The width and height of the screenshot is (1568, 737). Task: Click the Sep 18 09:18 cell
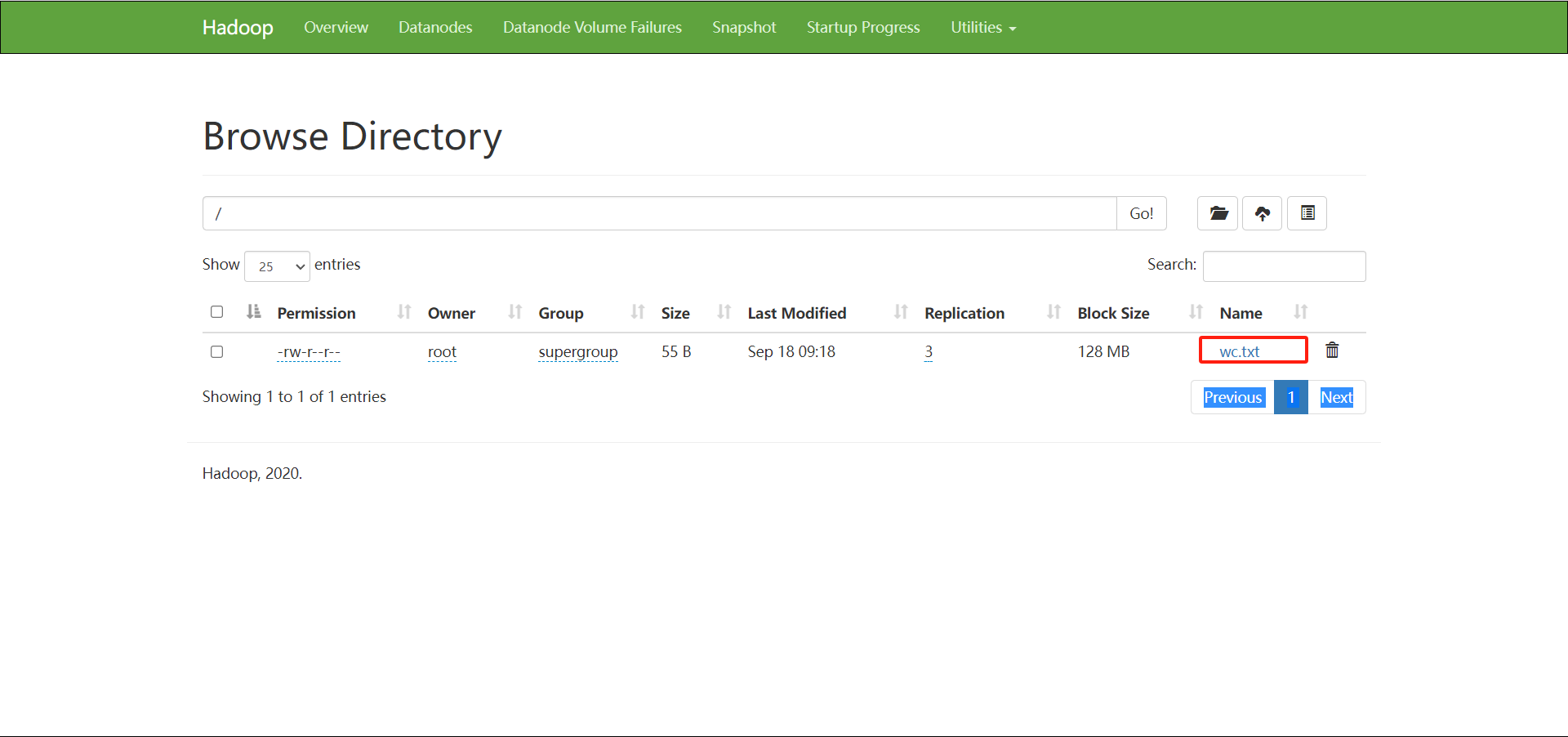[x=791, y=352]
